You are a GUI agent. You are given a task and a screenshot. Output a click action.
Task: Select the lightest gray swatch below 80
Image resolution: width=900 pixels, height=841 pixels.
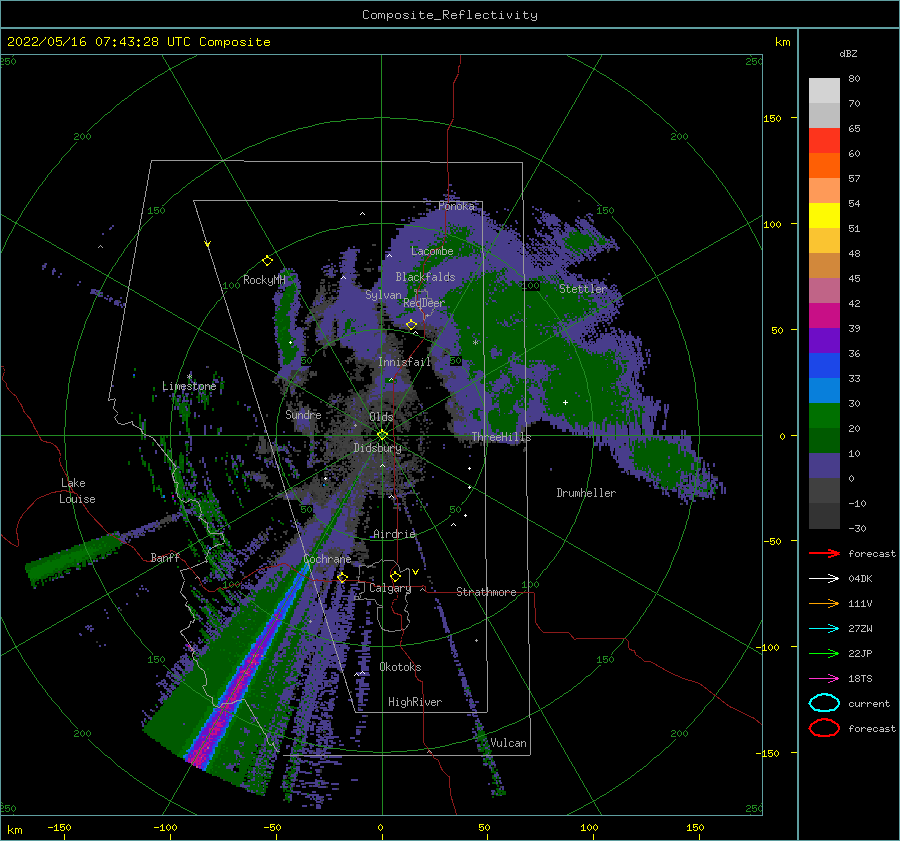coord(824,91)
